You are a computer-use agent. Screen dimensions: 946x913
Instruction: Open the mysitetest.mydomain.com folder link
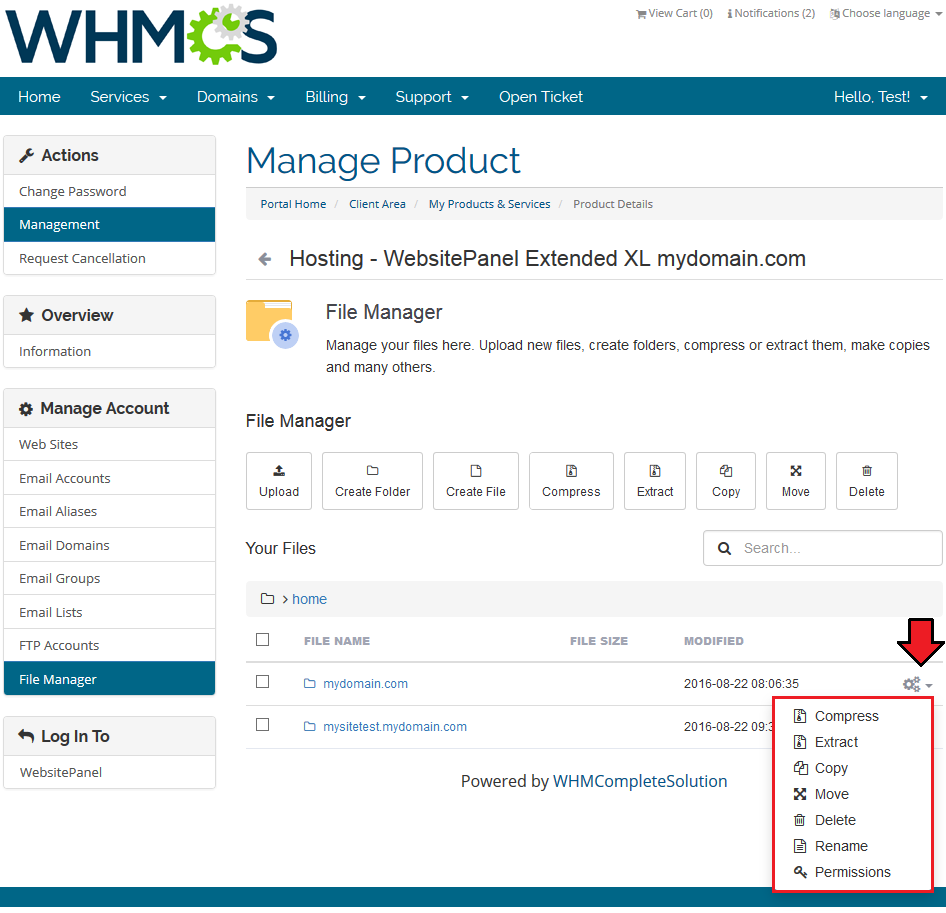coord(395,727)
